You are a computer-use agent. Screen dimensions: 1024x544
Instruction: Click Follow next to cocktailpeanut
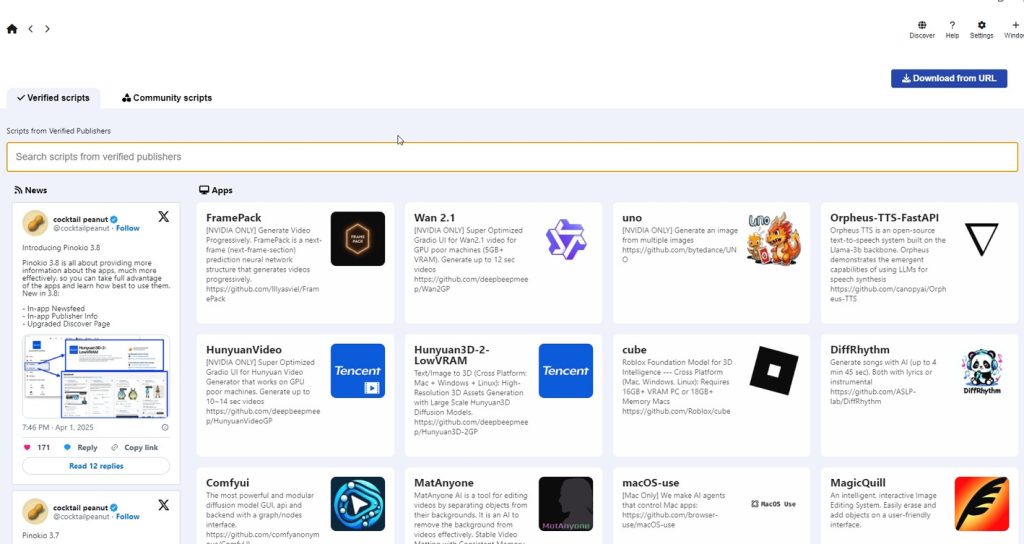[x=127, y=228]
